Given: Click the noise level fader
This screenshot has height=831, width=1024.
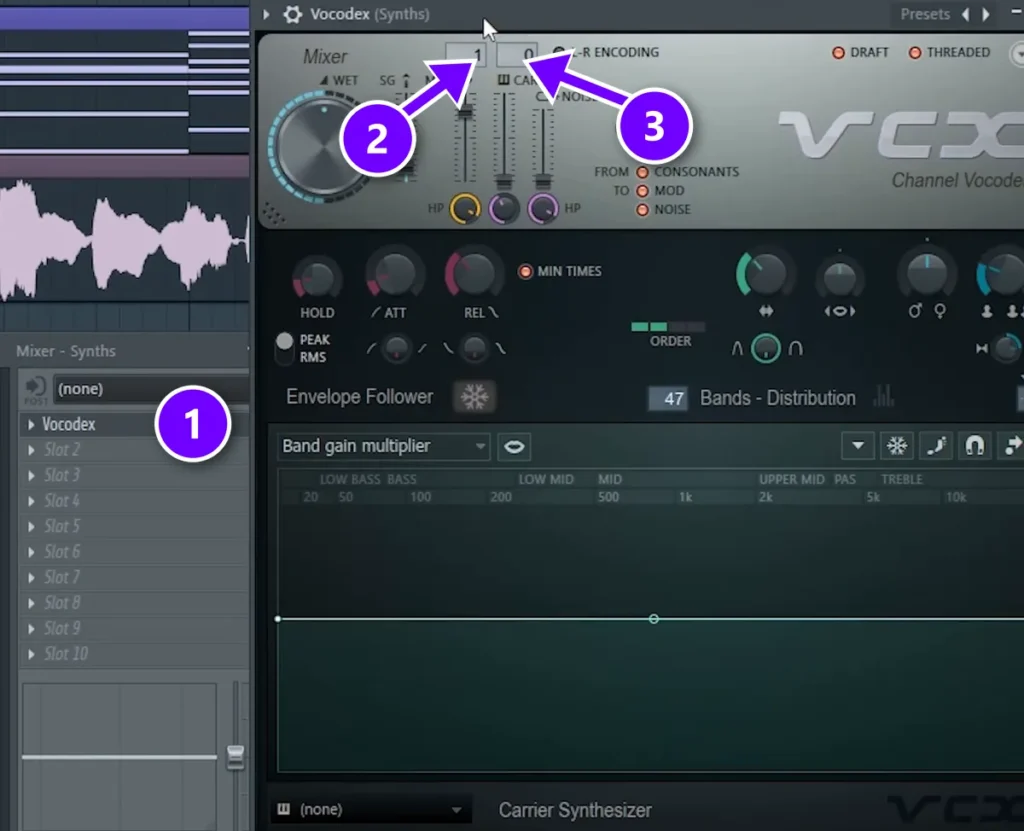Looking at the screenshot, I should point(543,181).
